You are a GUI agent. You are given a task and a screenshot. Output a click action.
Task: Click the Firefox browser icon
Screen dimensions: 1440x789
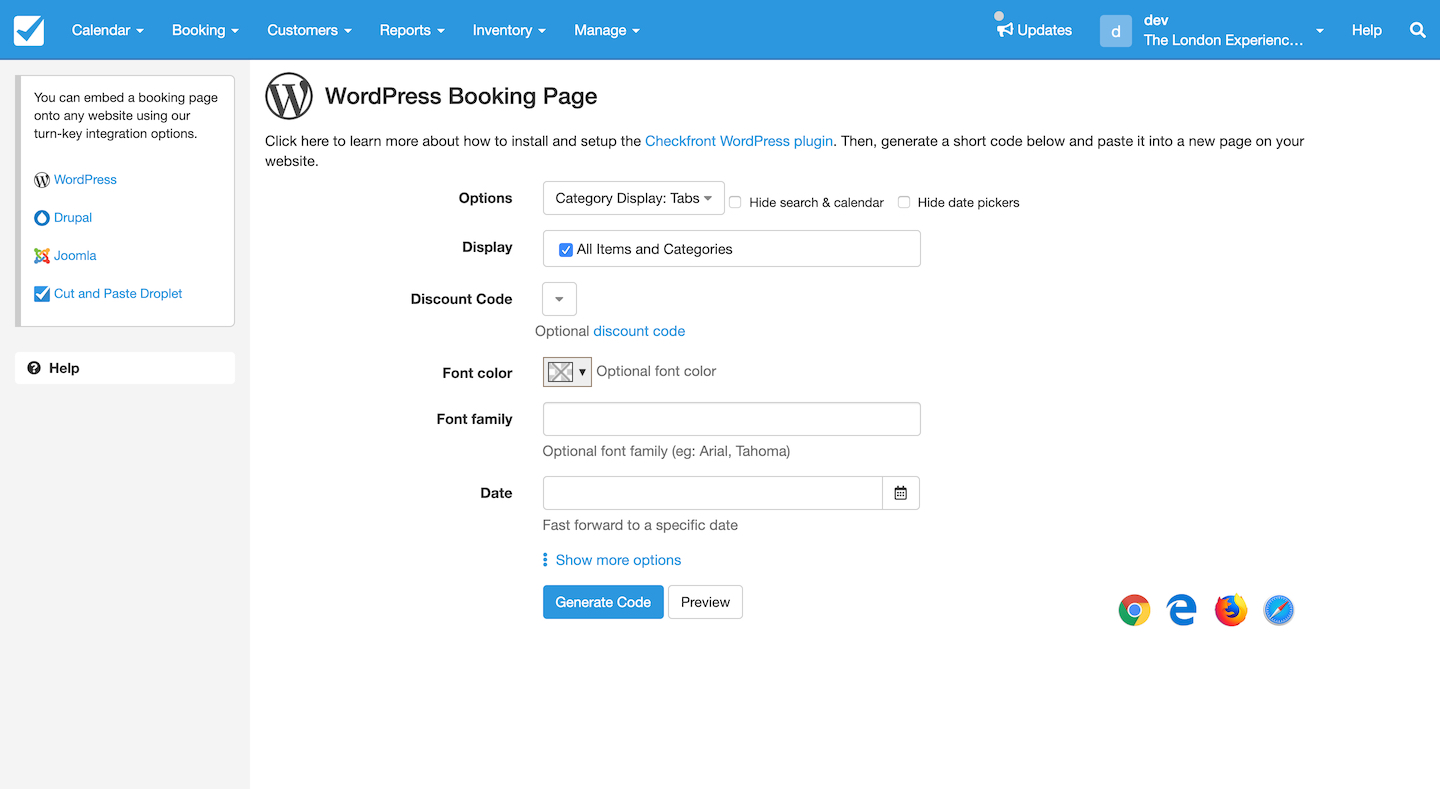(1231, 610)
